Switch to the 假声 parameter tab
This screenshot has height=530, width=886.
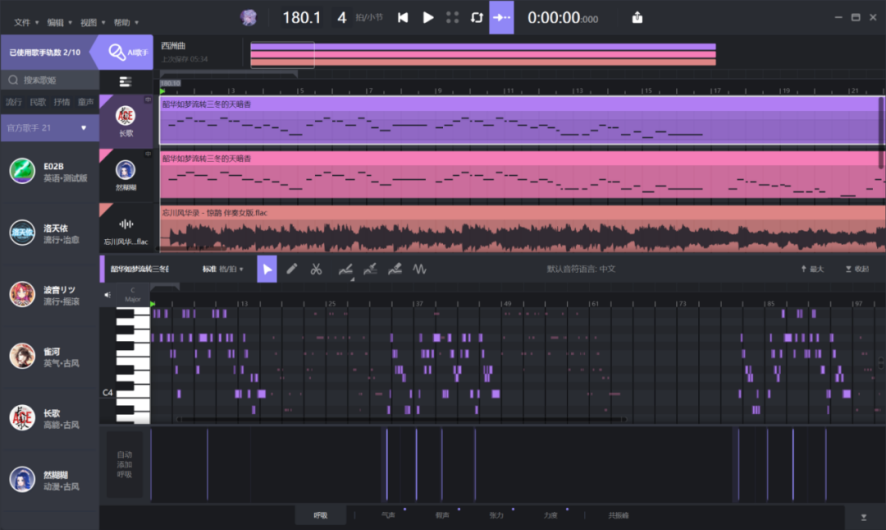pyautogui.click(x=442, y=515)
